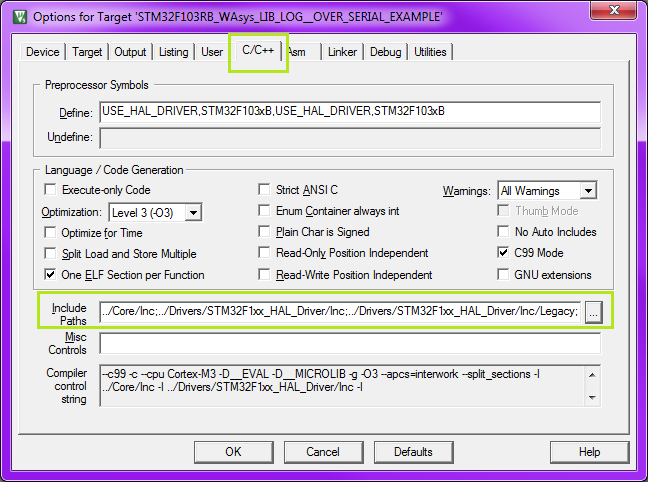The width and height of the screenshot is (648, 482).
Task: Toggle Optimize for Time checkbox
Action: click(50, 233)
